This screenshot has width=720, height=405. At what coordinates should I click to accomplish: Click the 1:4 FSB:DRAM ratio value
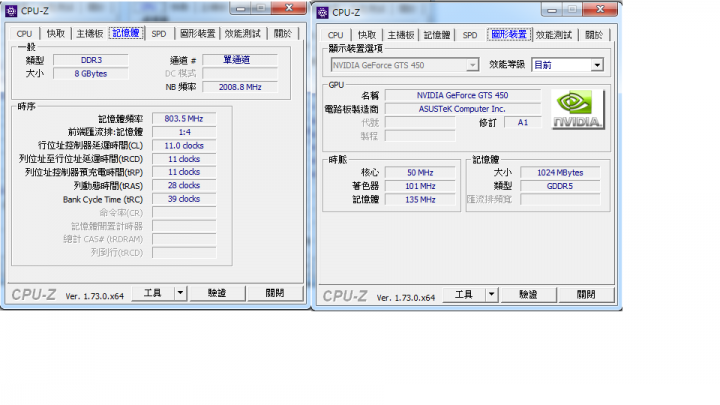click(x=184, y=132)
